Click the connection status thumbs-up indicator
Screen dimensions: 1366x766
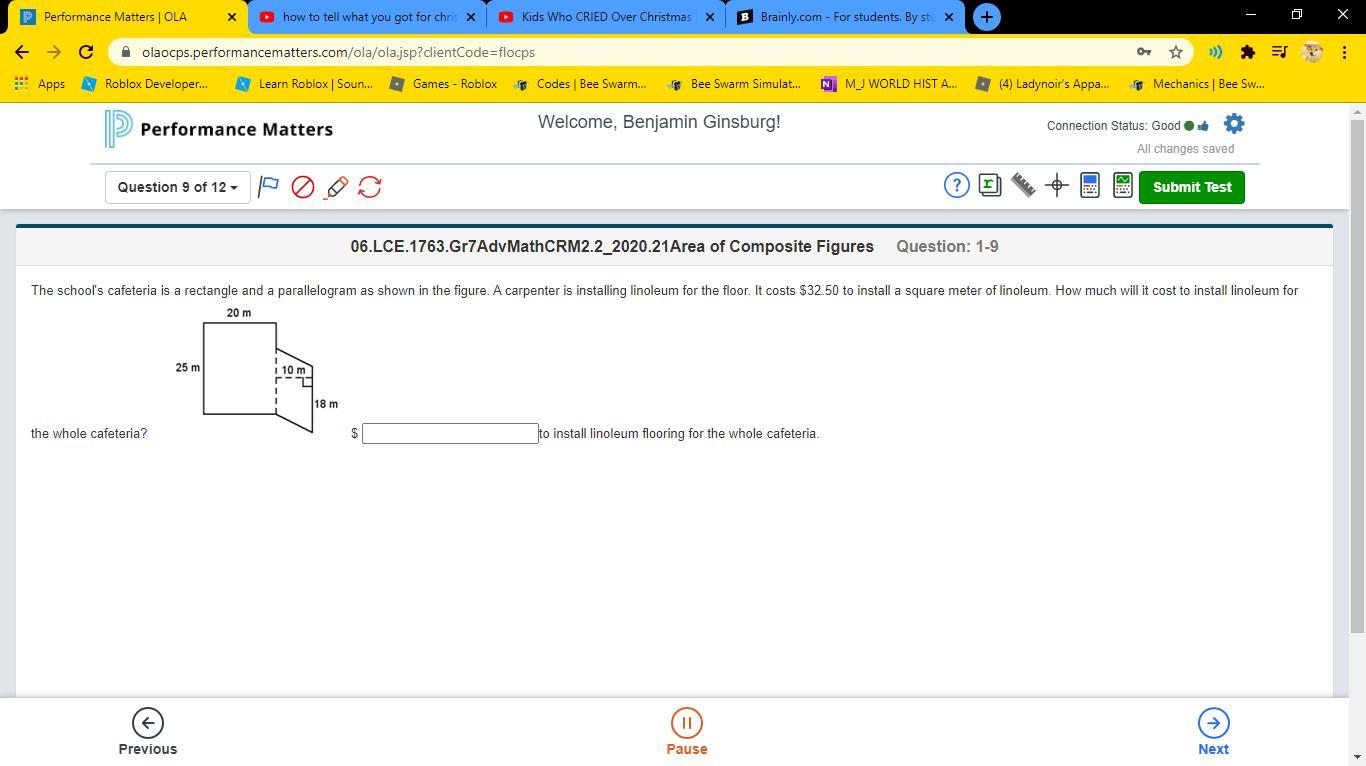[1203, 126]
